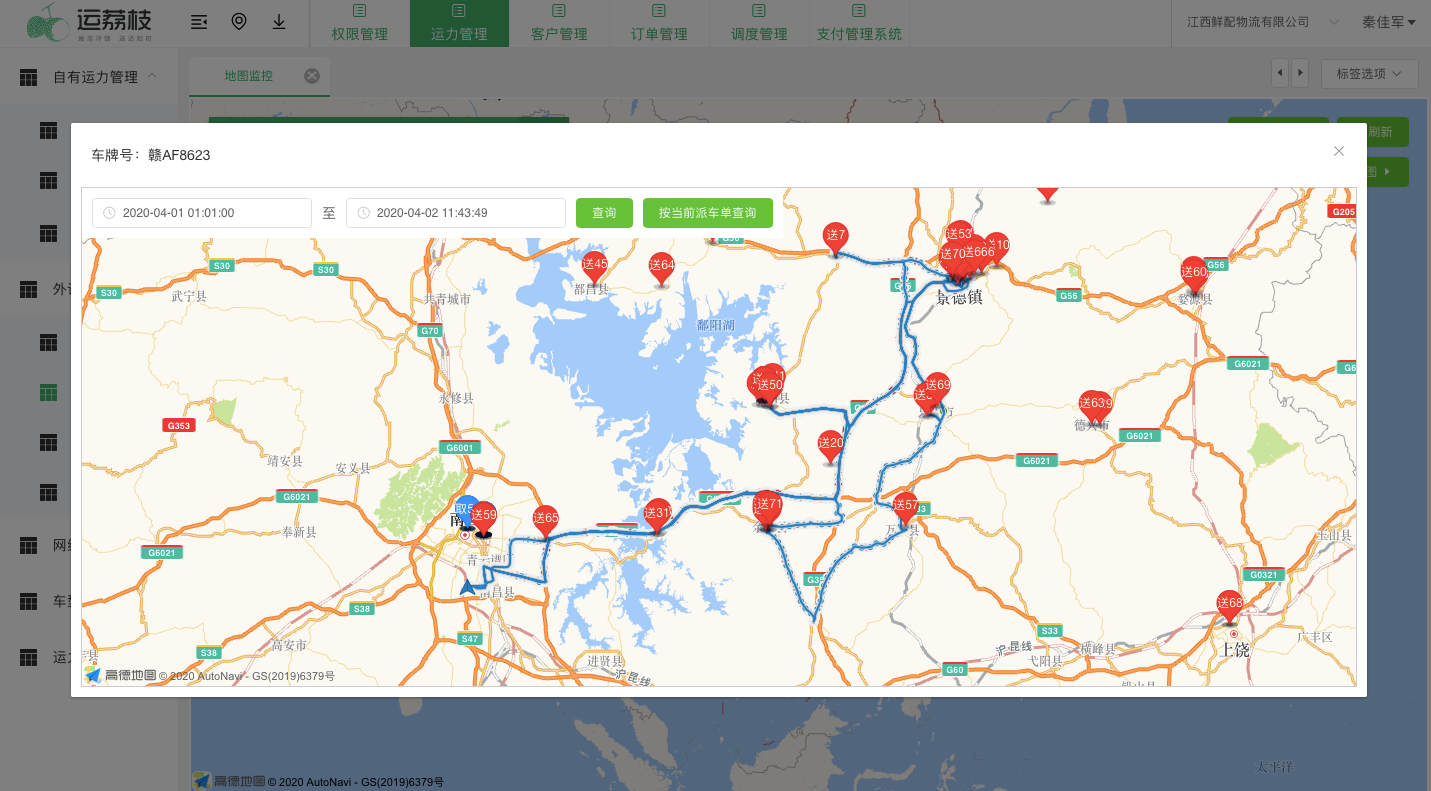Click the 按当前派车单查询 button
The width and height of the screenshot is (1431, 791).
tap(707, 213)
